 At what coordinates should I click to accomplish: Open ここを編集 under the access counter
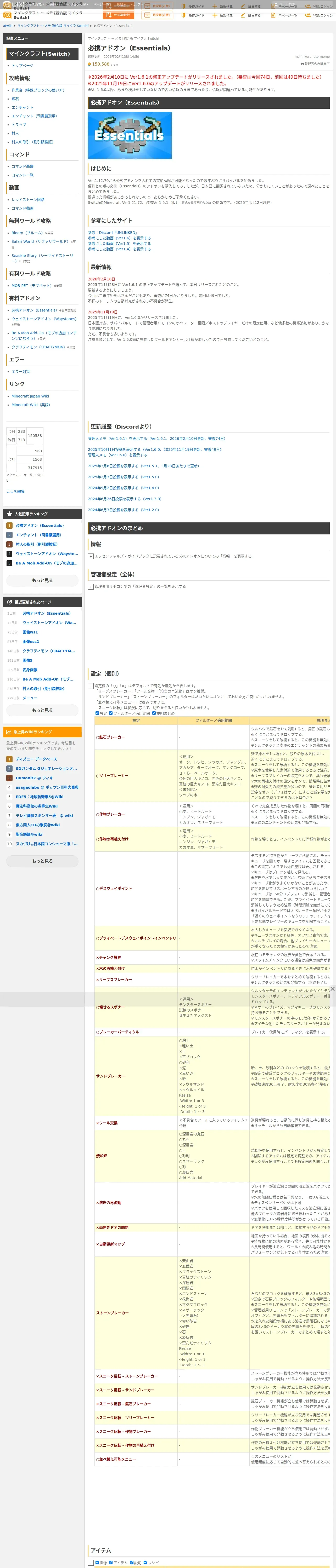click(x=15, y=491)
